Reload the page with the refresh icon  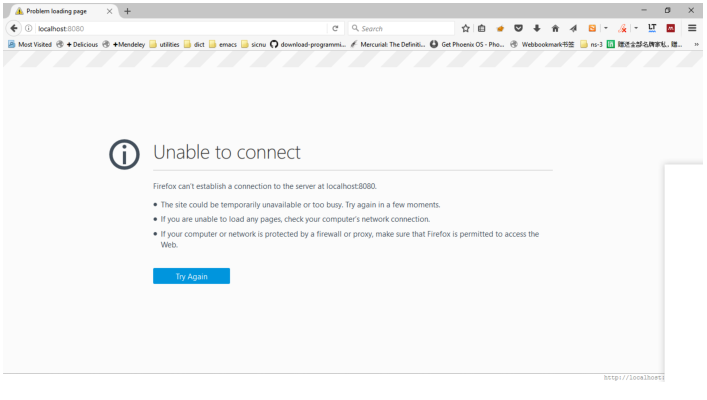[x=335, y=28]
